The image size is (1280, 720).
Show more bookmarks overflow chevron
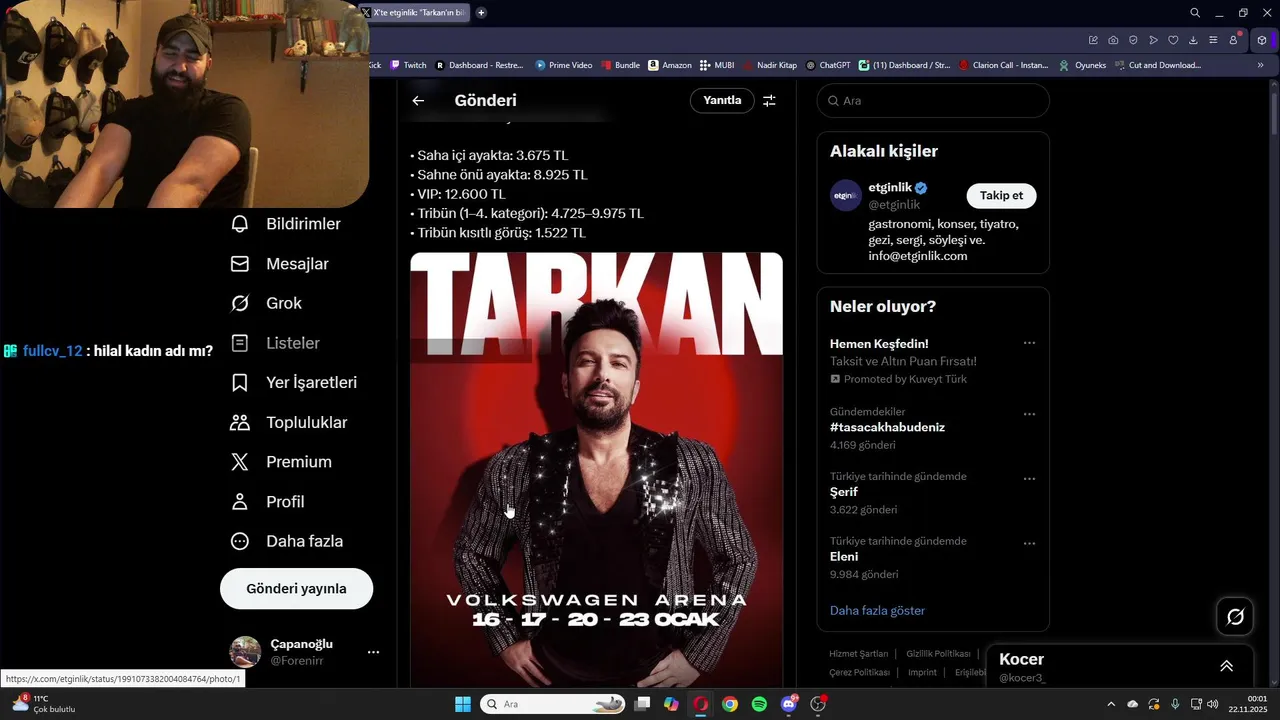click(1260, 65)
